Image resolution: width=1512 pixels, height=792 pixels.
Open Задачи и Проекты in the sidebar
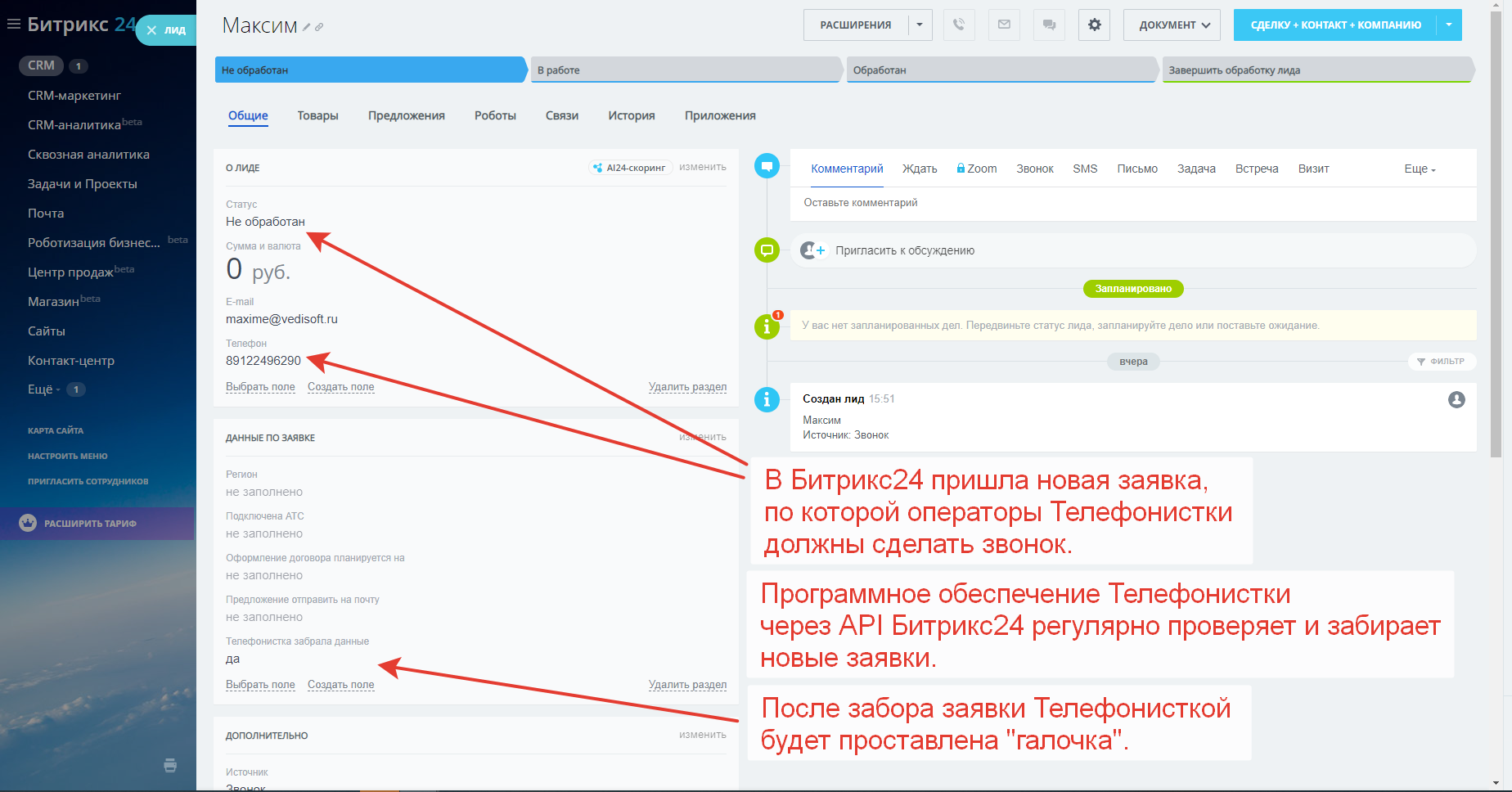coord(83,184)
